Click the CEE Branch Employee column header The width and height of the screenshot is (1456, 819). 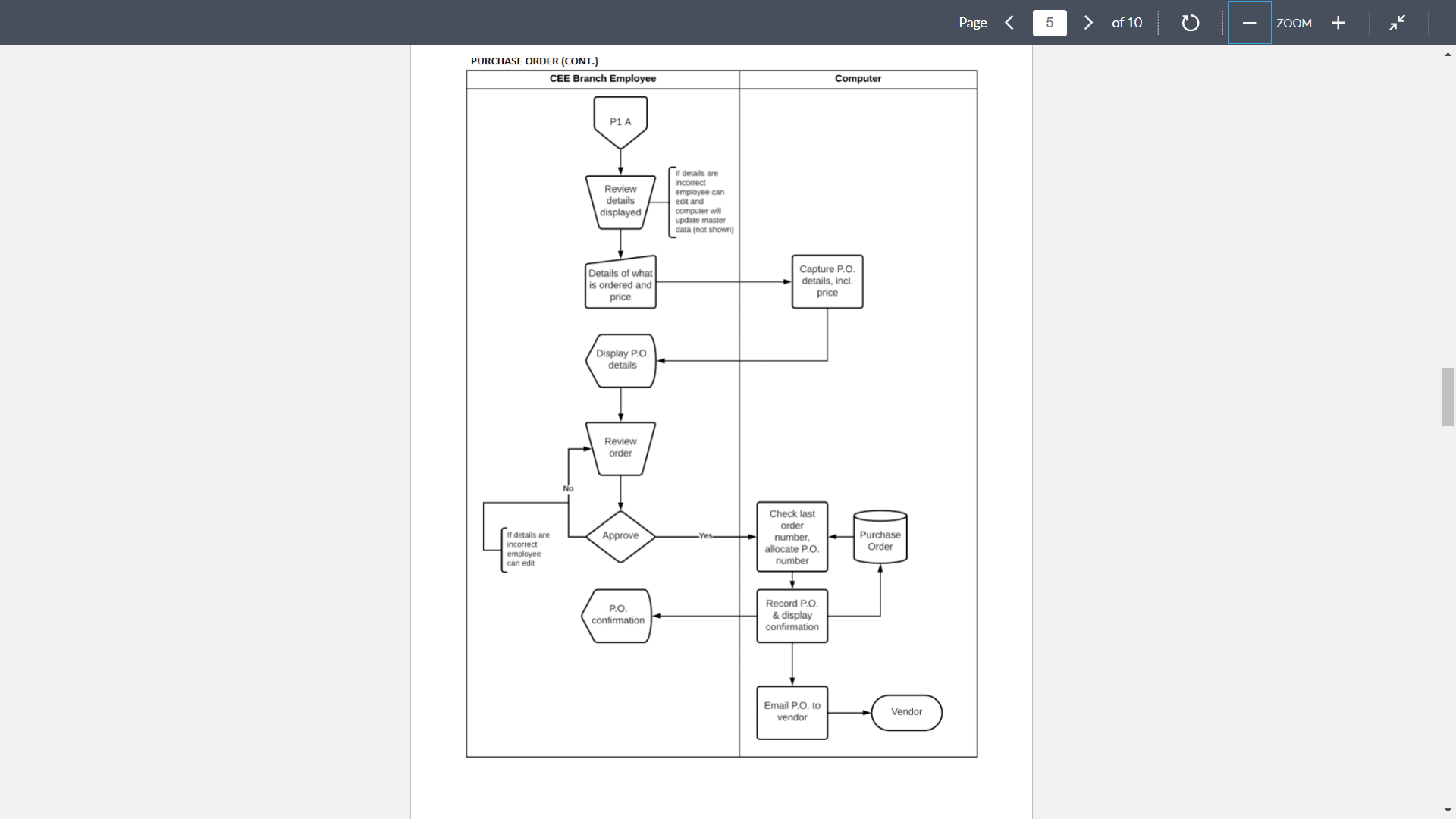pos(601,78)
